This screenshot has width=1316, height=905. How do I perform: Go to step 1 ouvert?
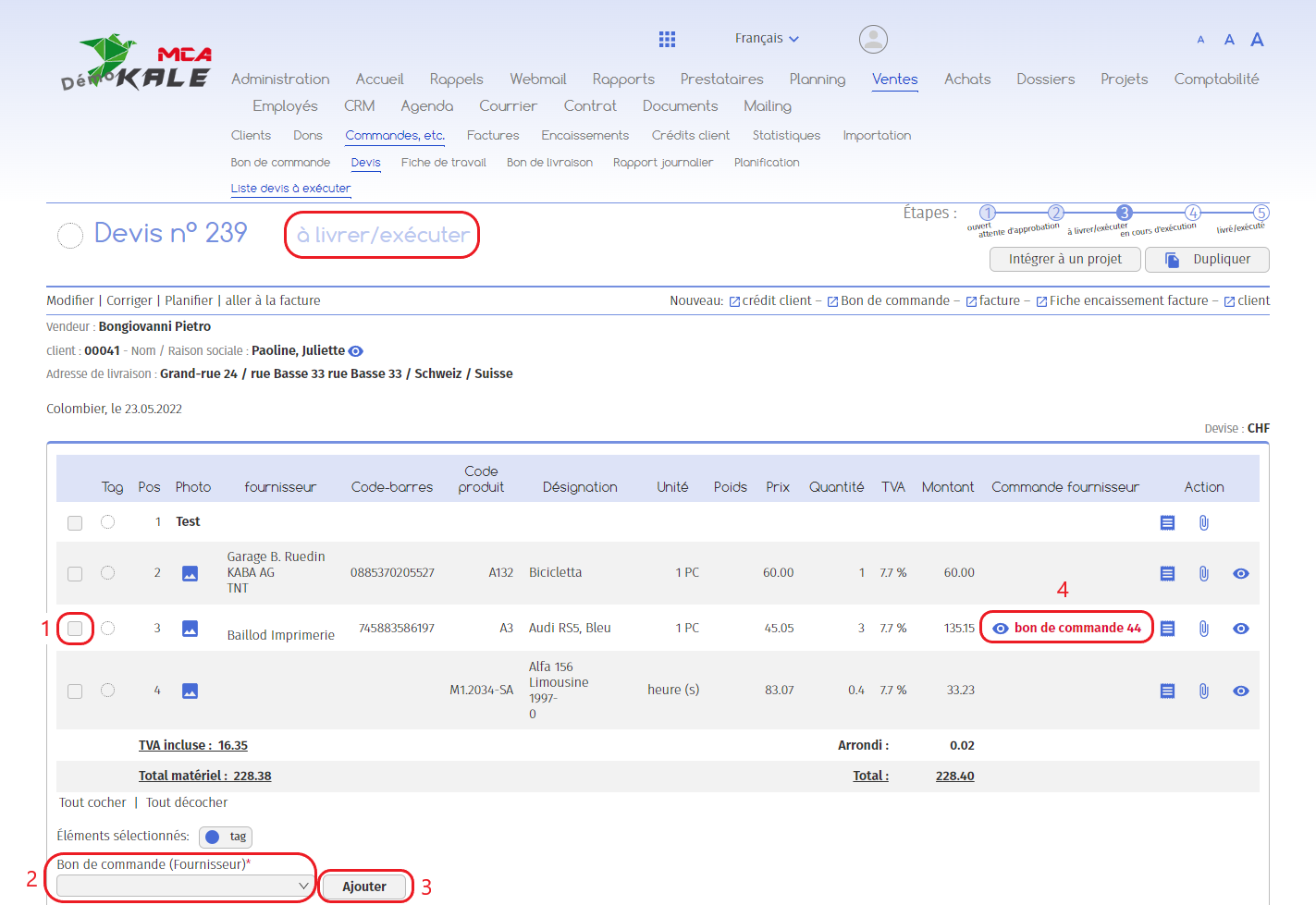coord(987,213)
